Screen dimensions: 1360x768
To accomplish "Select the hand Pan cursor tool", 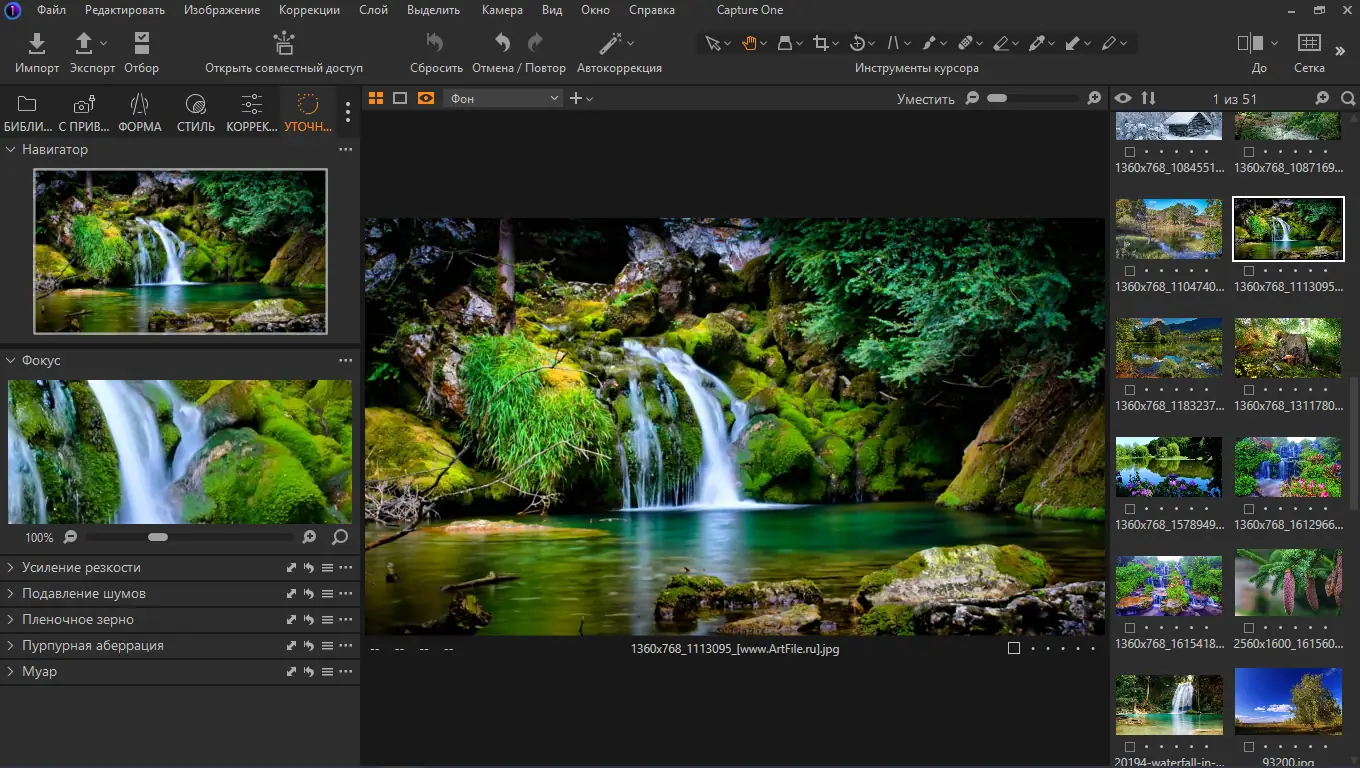I will pyautogui.click(x=749, y=43).
